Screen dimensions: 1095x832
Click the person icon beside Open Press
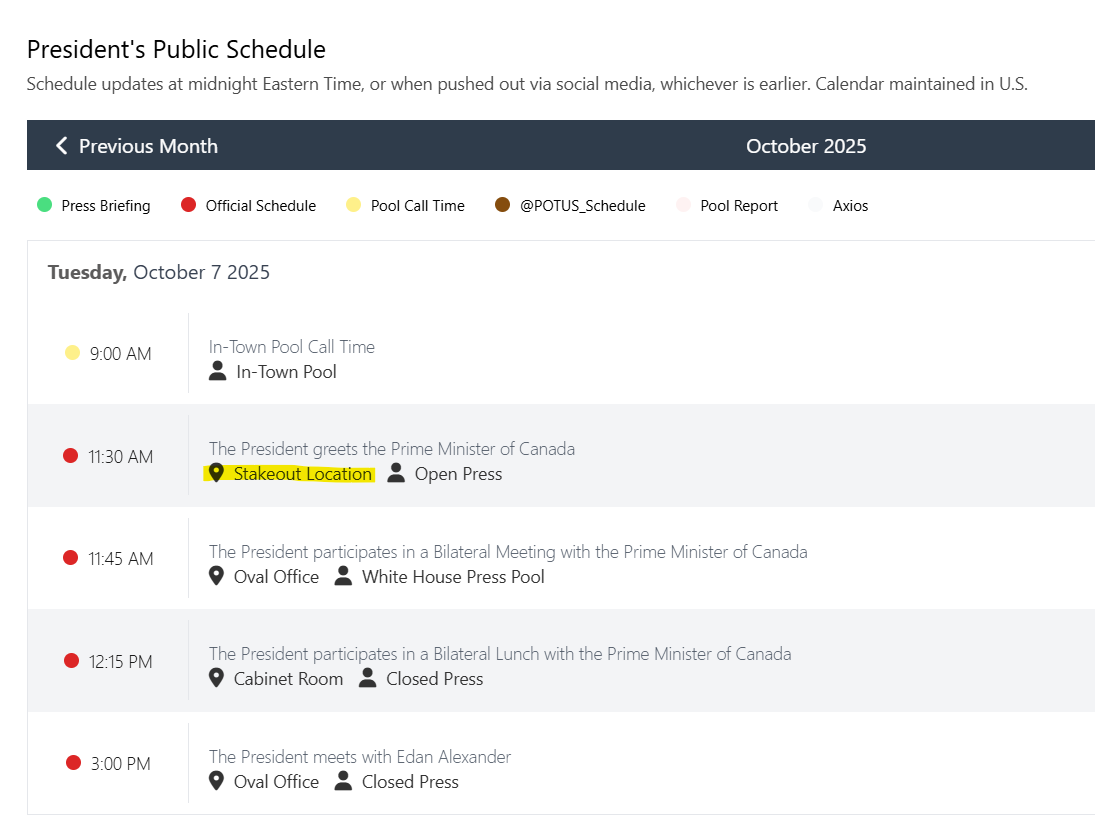396,474
